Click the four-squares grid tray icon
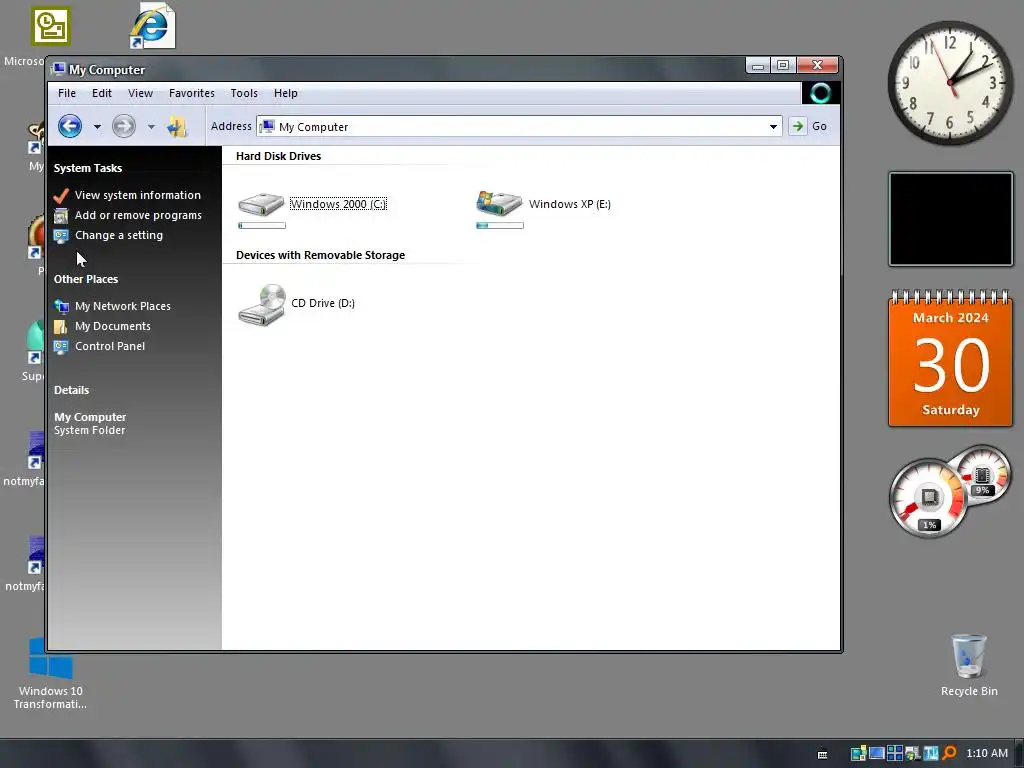The height and width of the screenshot is (768, 1024). coord(895,753)
